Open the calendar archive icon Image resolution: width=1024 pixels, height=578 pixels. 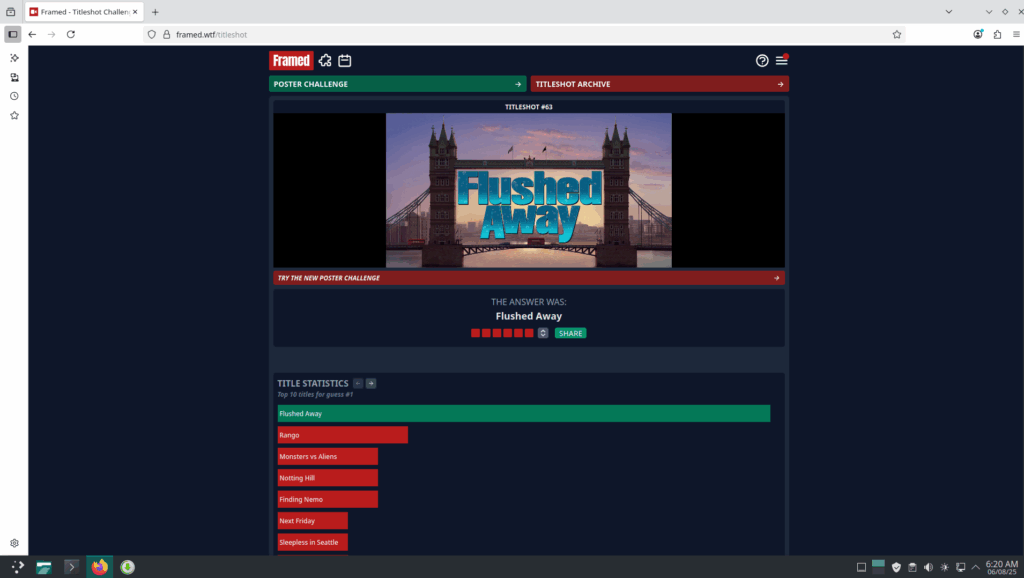point(344,60)
